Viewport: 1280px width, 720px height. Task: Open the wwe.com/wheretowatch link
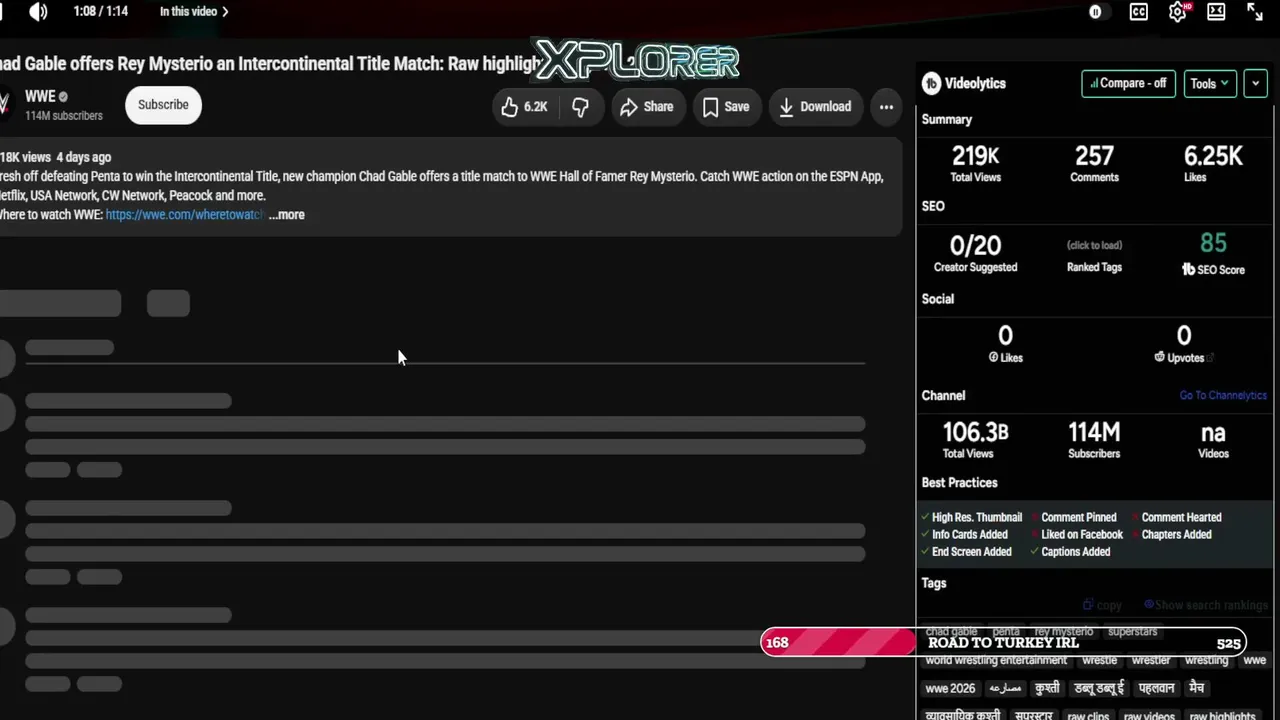coord(184,215)
